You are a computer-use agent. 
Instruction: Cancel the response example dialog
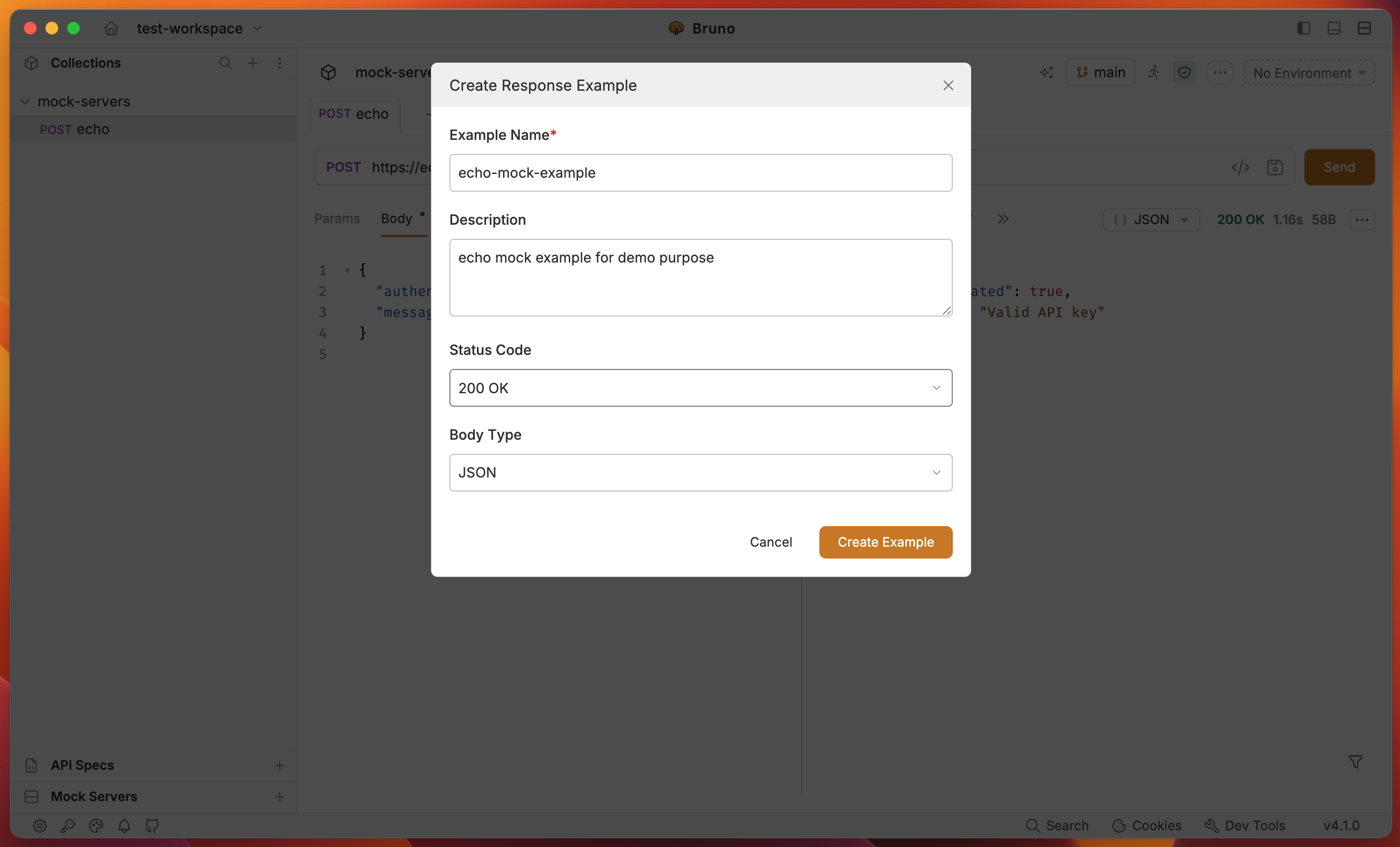[770, 542]
